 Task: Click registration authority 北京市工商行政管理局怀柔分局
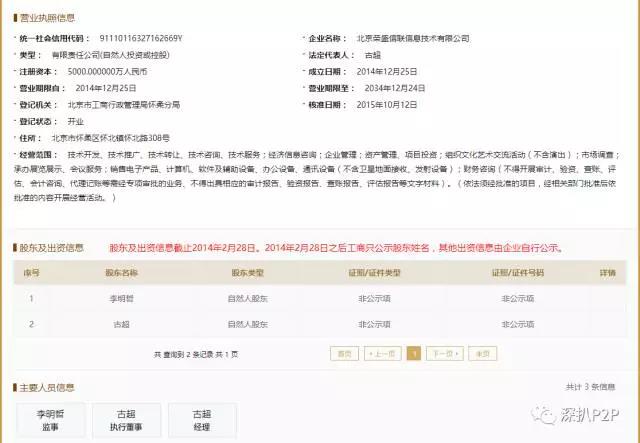(x=124, y=105)
